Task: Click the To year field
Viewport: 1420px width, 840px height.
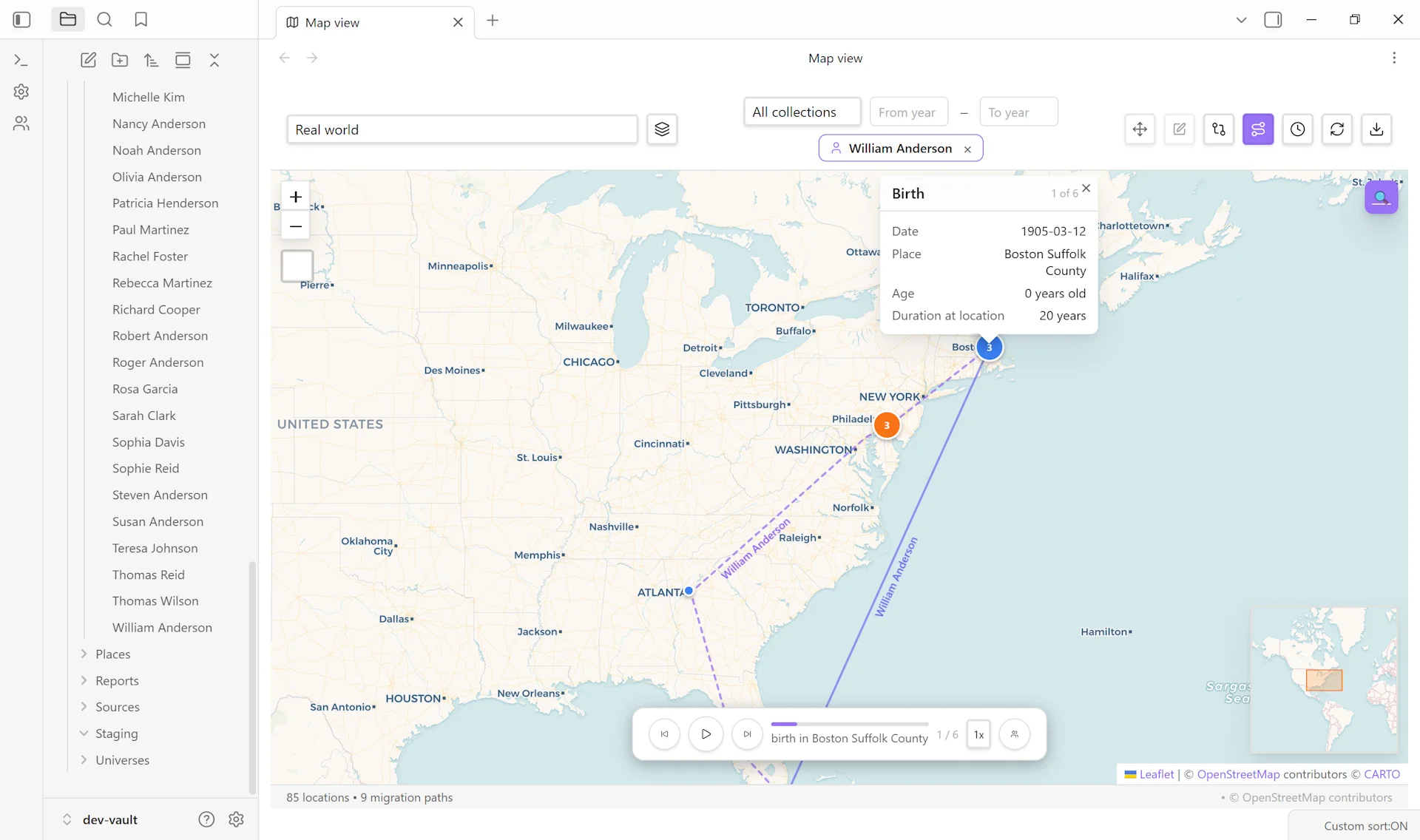Action: coord(1018,112)
